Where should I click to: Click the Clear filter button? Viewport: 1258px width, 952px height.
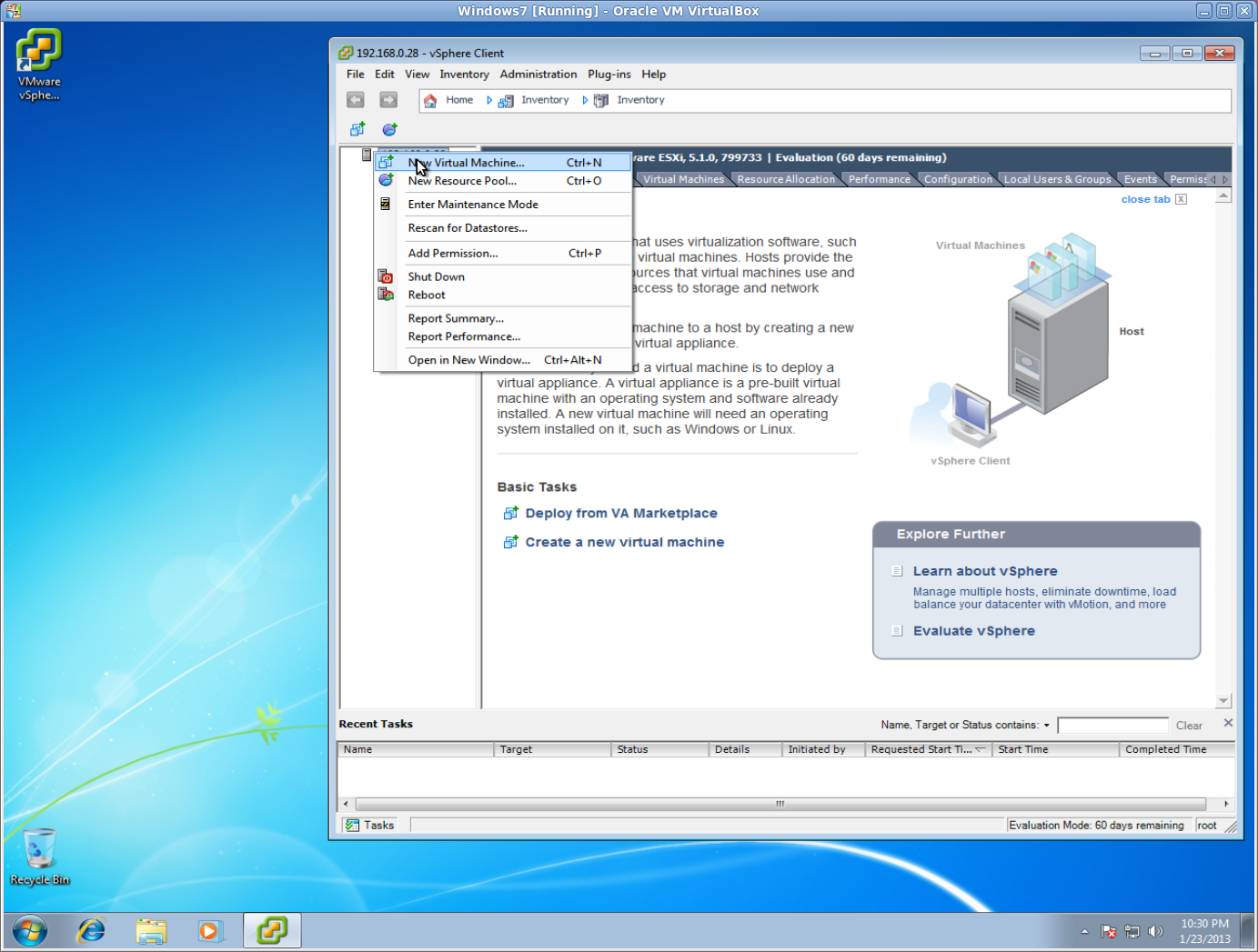[1189, 726]
